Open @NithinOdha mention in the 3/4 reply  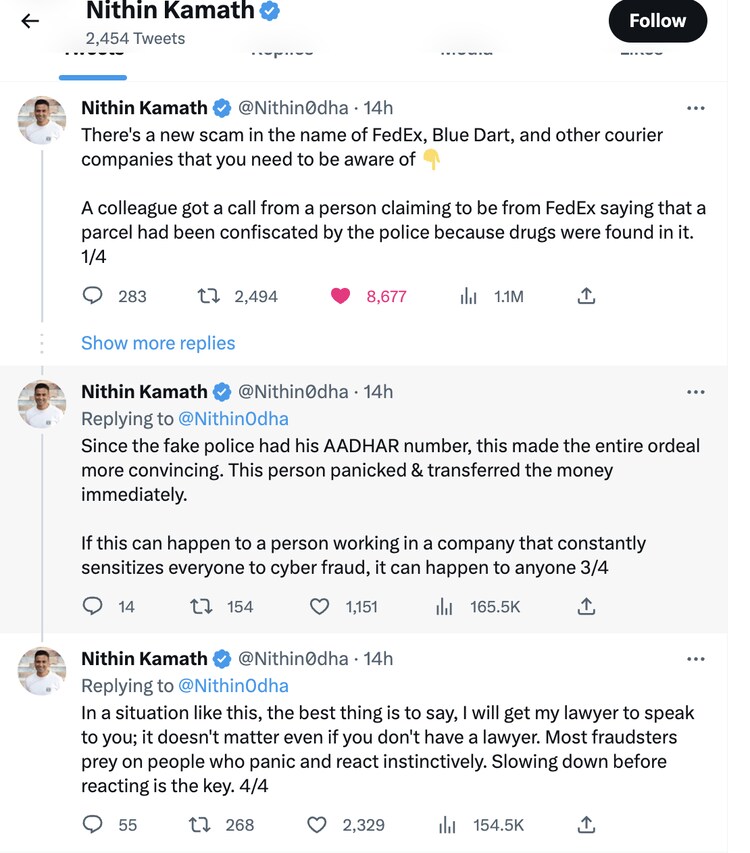pos(233,419)
